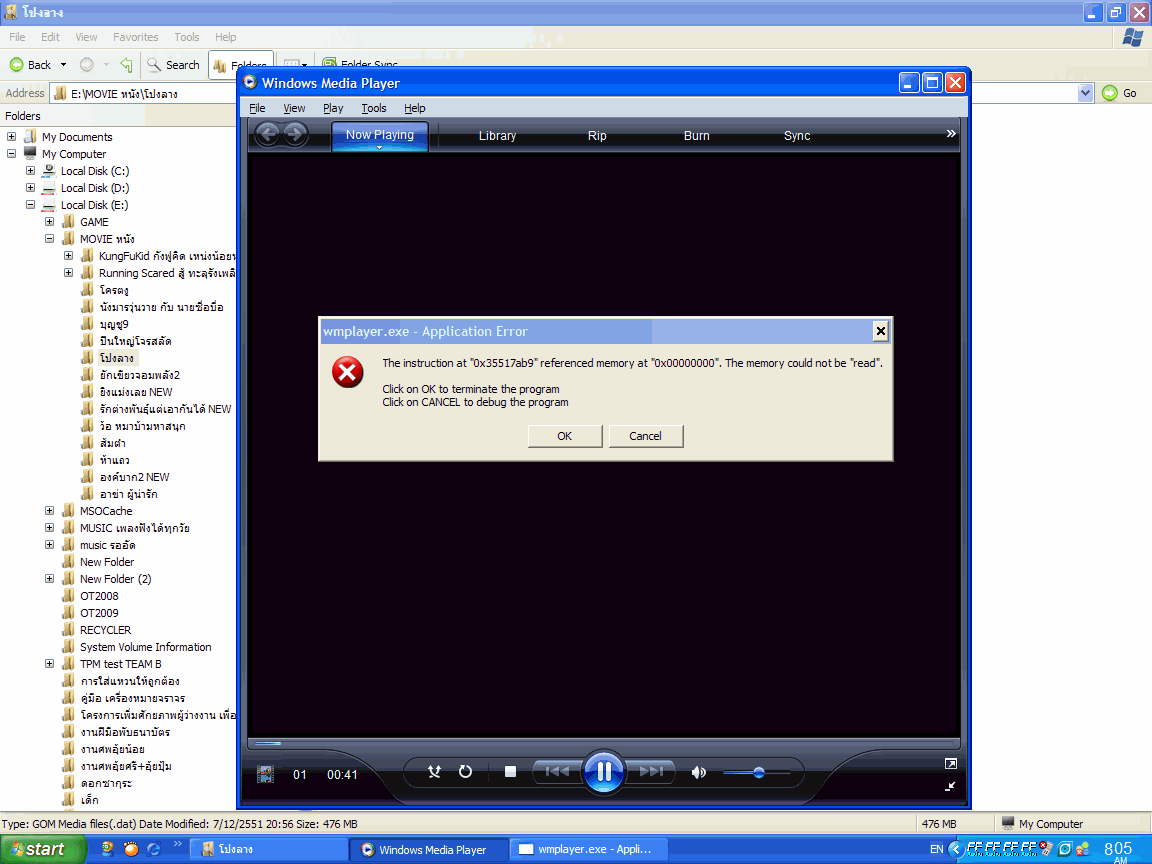Collapse Local Disk (E:) in the tree
This screenshot has height=864, width=1152.
coord(31,205)
